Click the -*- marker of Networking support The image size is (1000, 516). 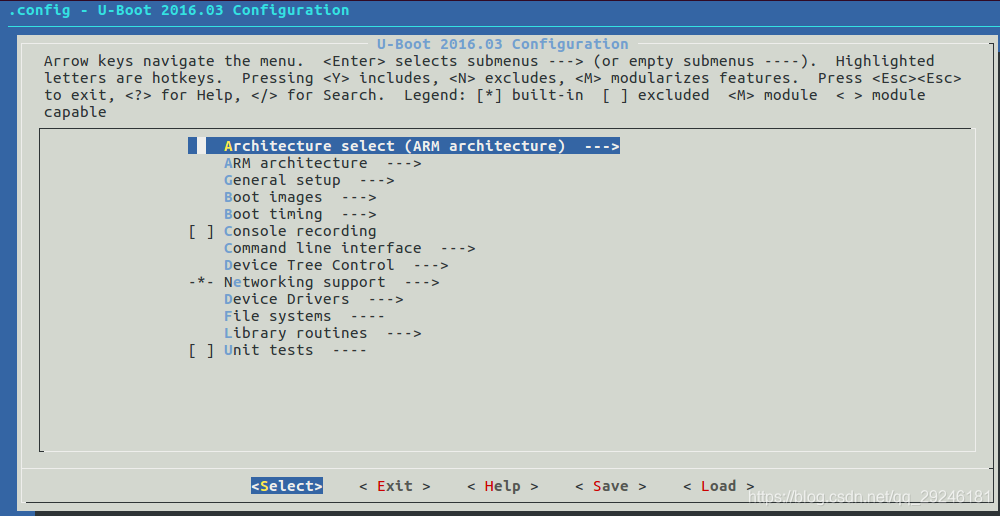tap(201, 282)
